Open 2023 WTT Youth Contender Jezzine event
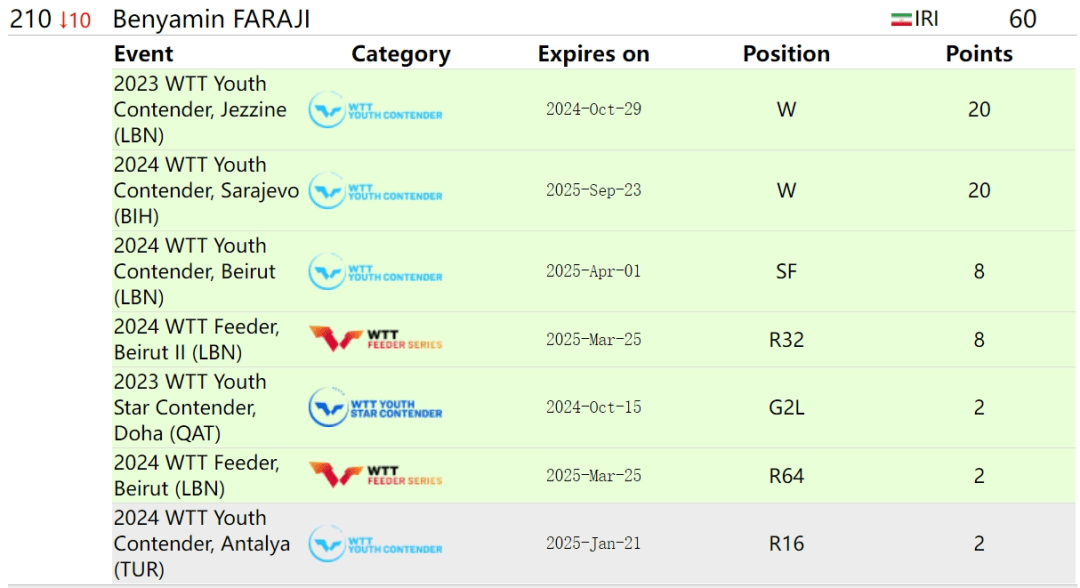Image resolution: width=1080 pixels, height=588 pixels. 200,109
